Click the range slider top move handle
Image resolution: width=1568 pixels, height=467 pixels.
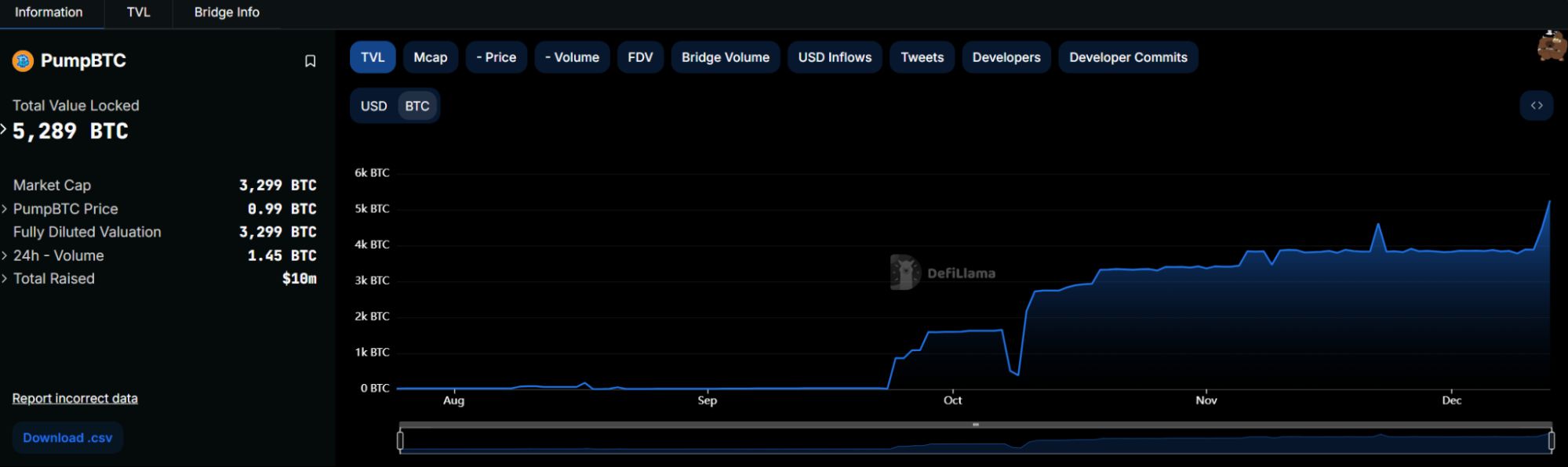(x=975, y=425)
